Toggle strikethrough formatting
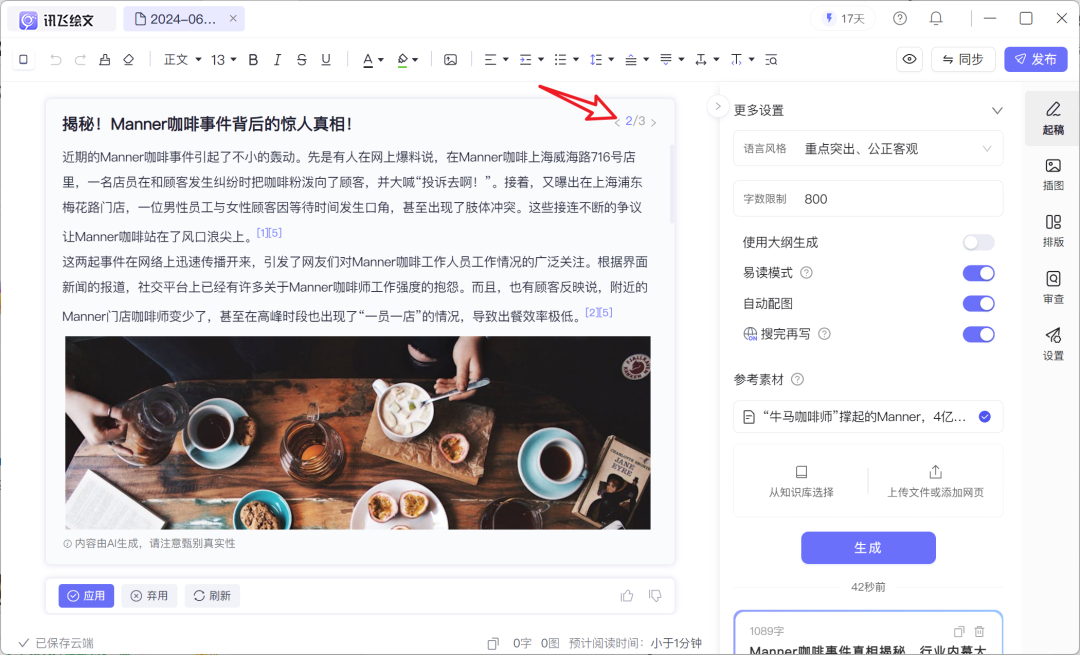1080x655 pixels. tap(302, 60)
